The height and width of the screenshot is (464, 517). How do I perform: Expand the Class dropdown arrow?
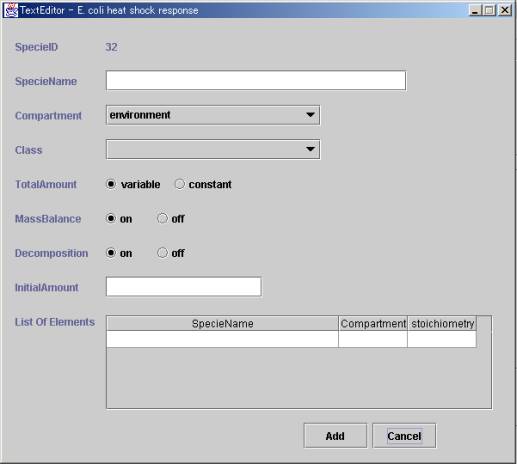(x=310, y=149)
